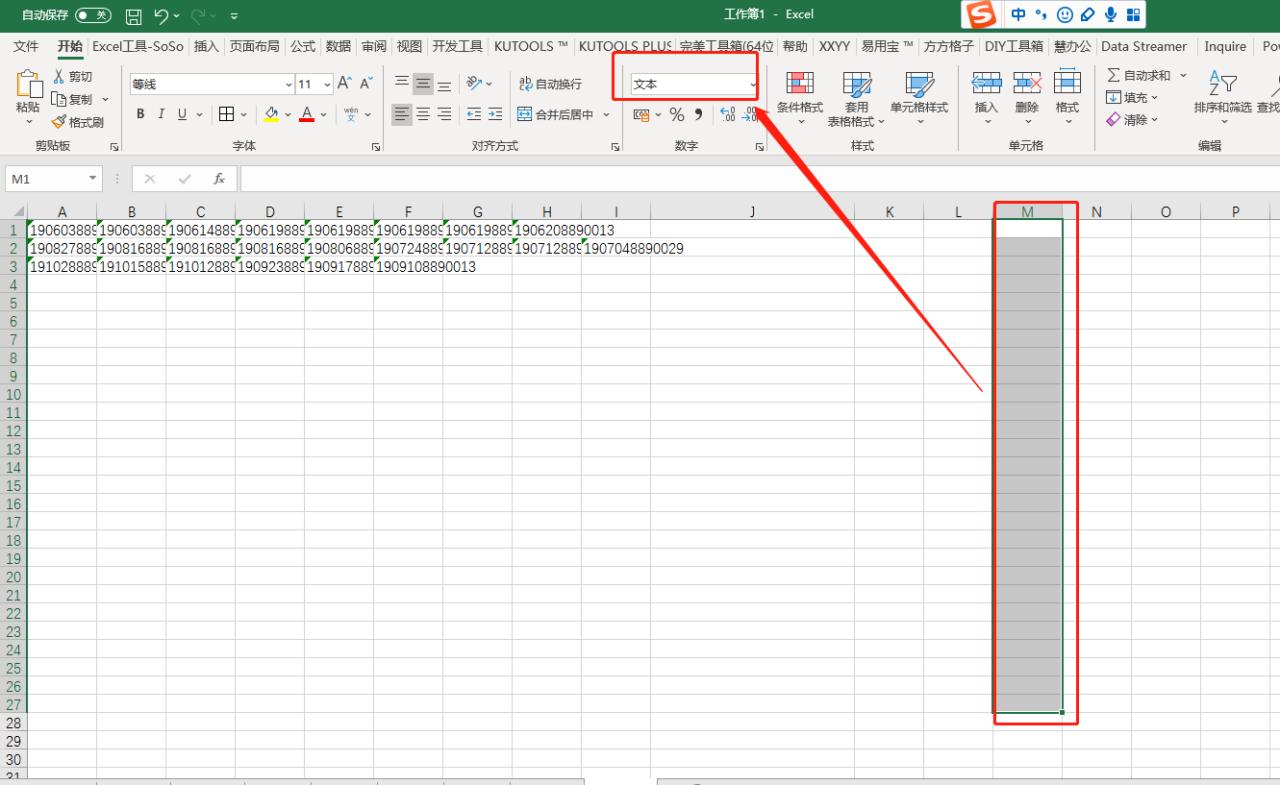Viewport: 1280px width, 785px height.
Task: Toggle Bold formatting
Action: [x=140, y=114]
